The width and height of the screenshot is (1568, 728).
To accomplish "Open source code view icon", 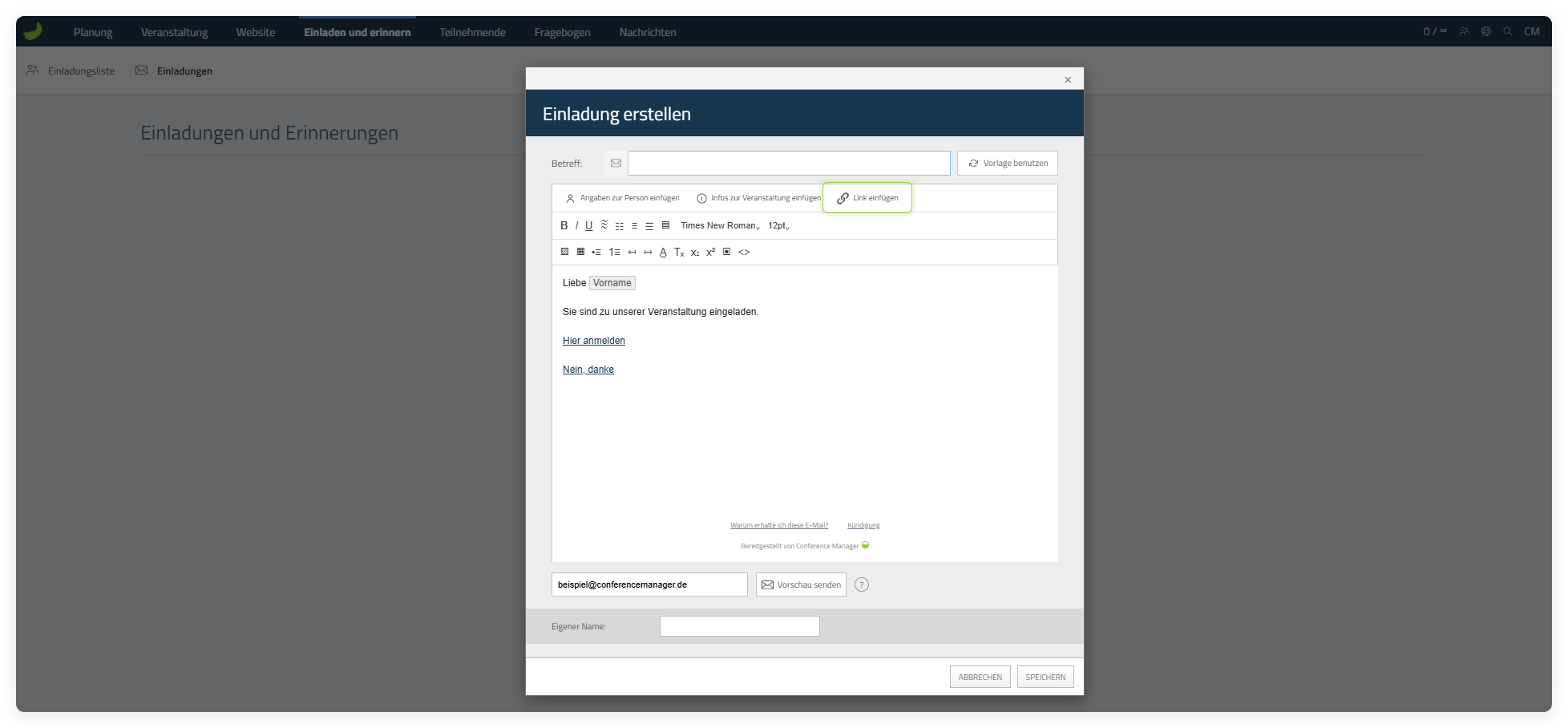I will (x=744, y=252).
